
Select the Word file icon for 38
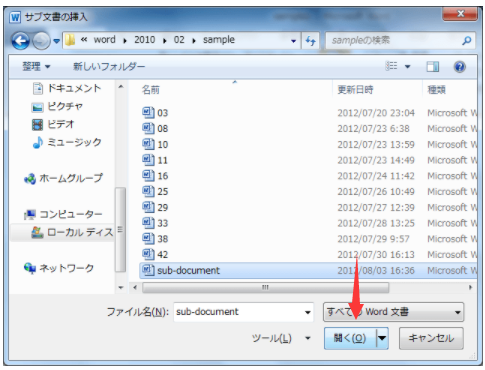[148, 239]
